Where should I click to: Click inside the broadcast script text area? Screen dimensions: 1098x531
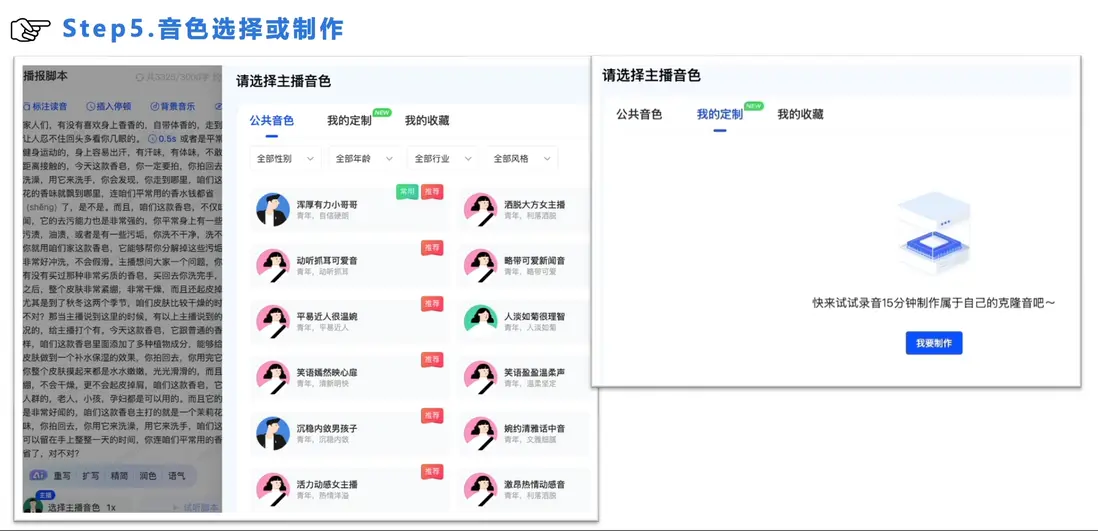[123, 289]
